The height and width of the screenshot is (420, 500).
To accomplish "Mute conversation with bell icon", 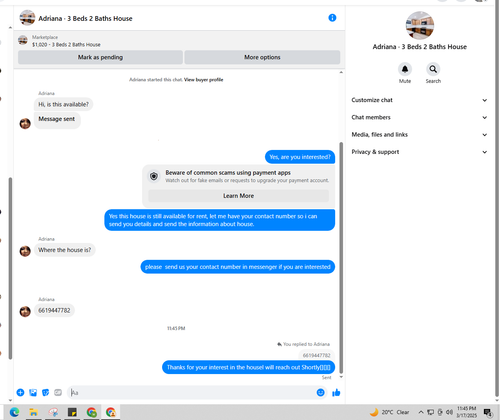I will 405,69.
